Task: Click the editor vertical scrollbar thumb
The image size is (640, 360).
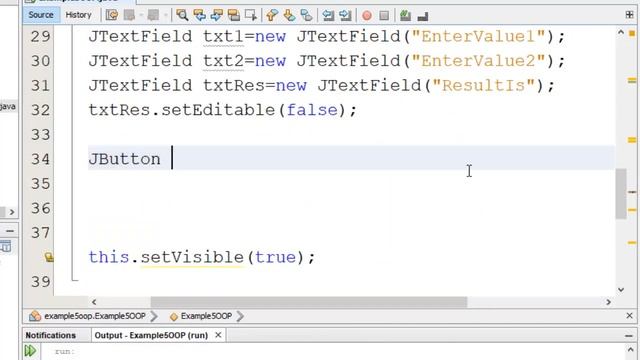Action: coord(621,193)
